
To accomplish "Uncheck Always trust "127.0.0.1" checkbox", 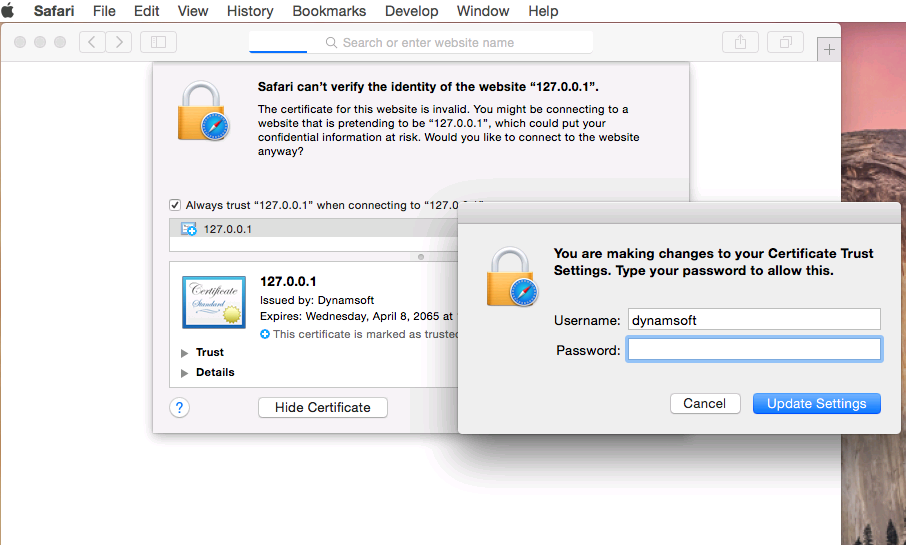I will coord(176,205).
